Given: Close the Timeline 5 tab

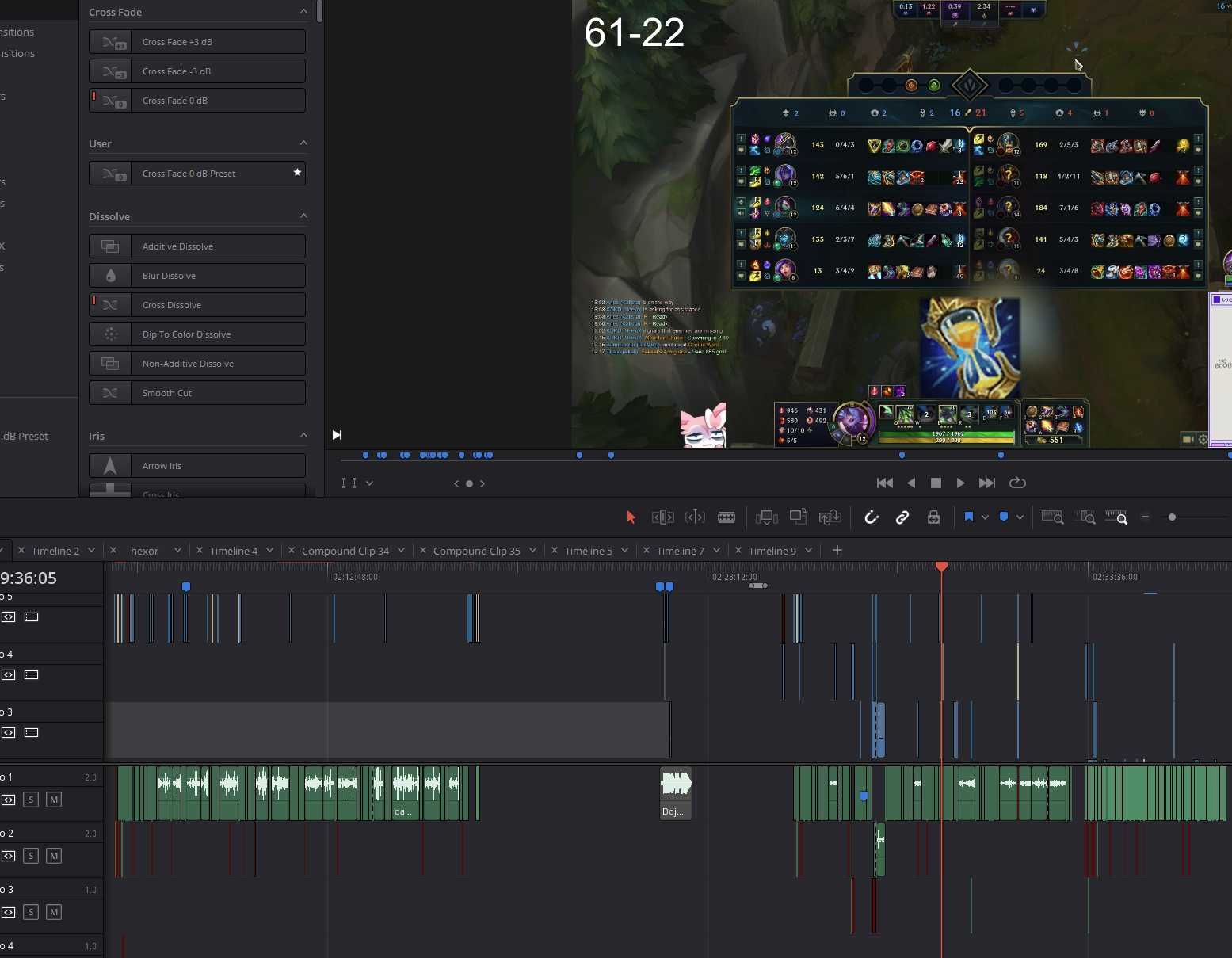Looking at the screenshot, I should 554,550.
